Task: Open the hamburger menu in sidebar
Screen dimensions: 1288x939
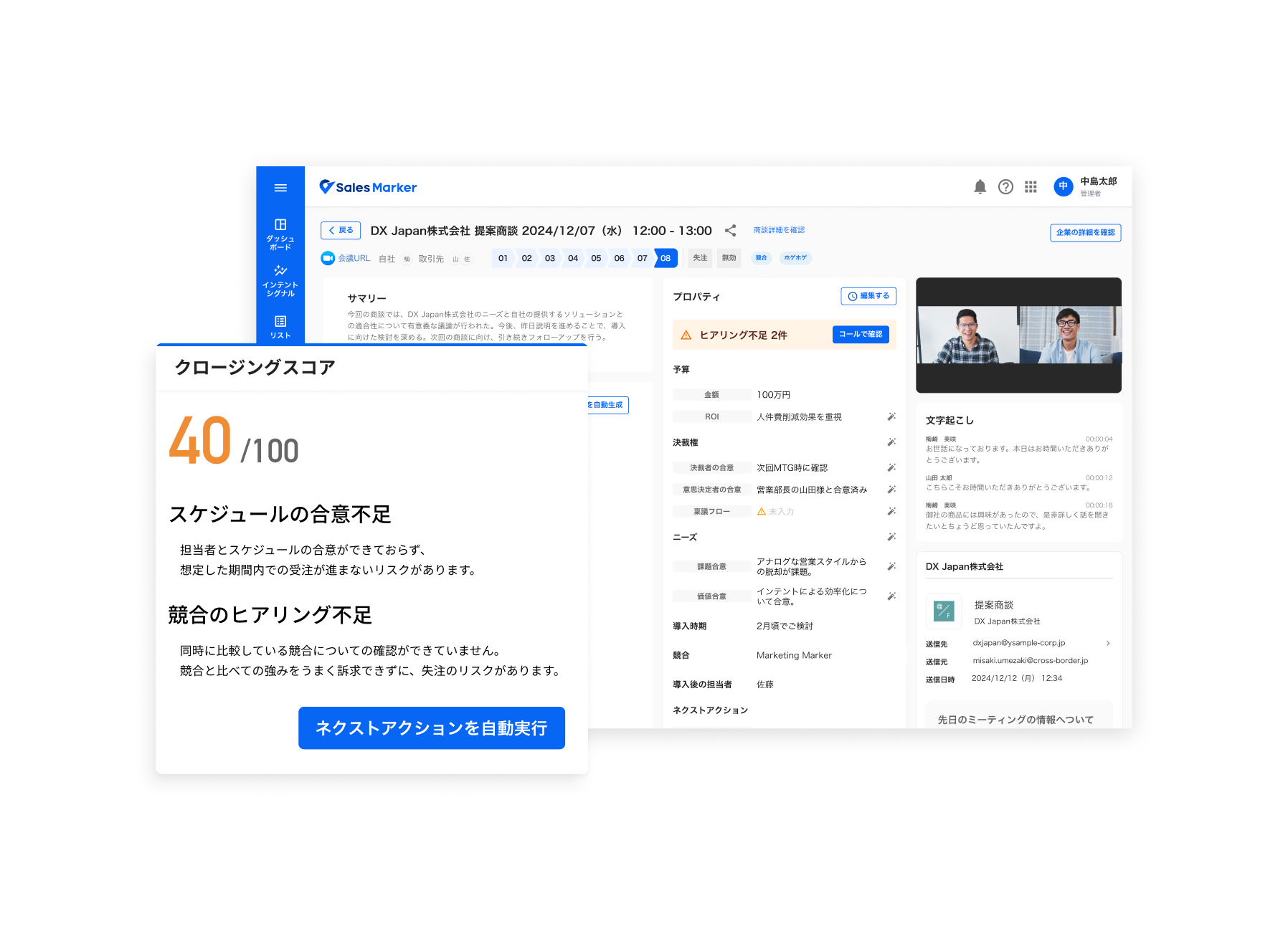Action: (280, 188)
